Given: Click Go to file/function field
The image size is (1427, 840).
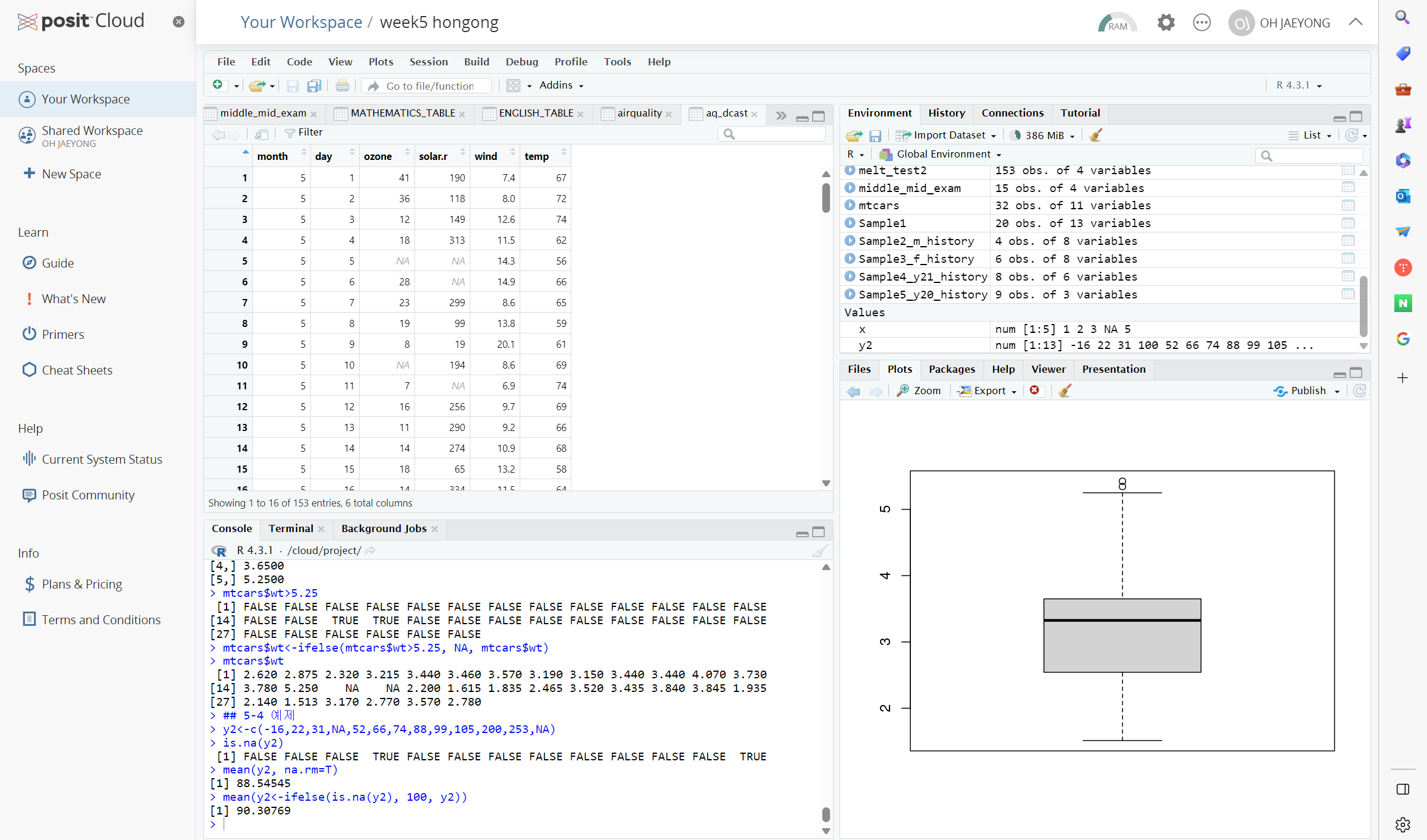Looking at the screenshot, I should point(430,86).
